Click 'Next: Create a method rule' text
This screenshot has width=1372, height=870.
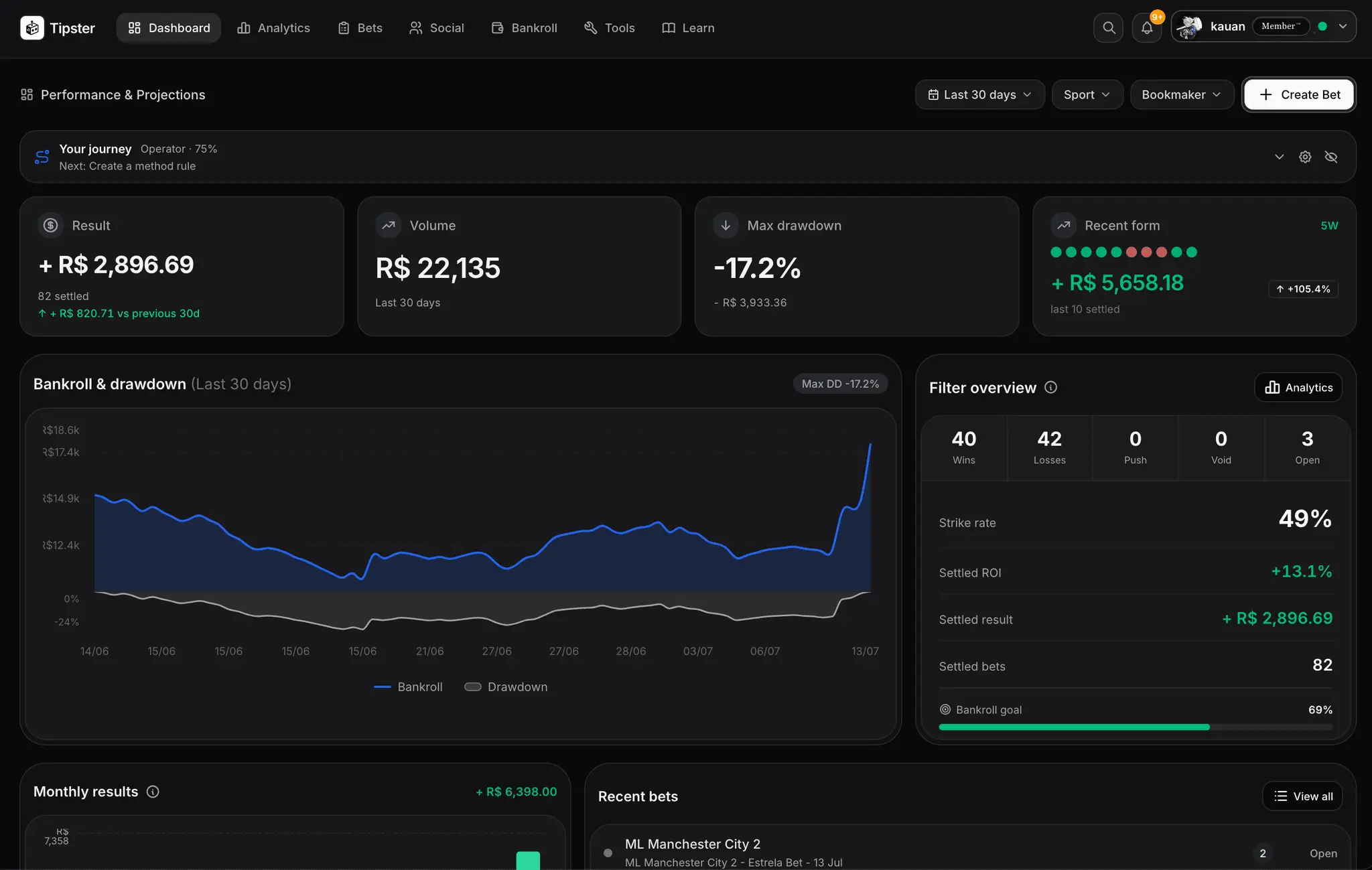coord(127,166)
